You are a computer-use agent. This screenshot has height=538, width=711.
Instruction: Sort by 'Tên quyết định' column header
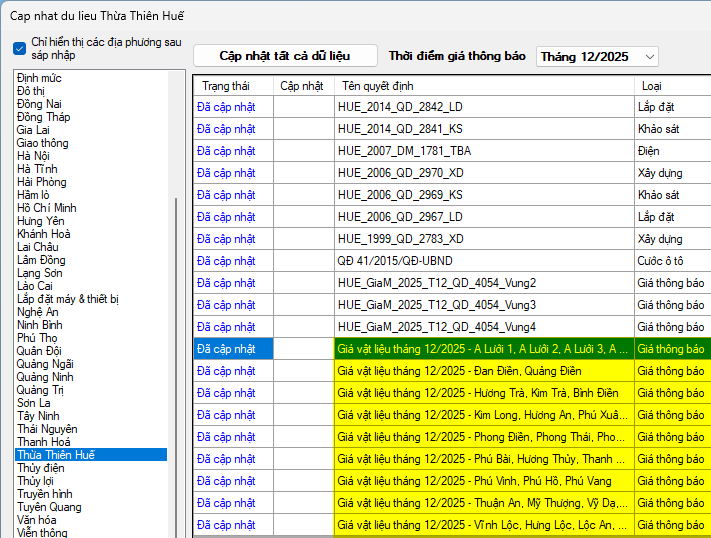click(x=377, y=86)
